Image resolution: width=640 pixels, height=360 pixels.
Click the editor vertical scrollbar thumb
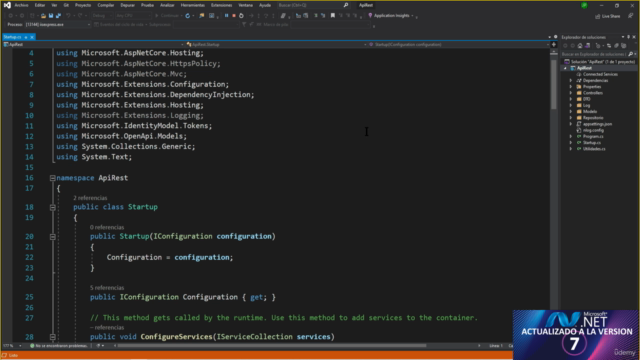pos(554,84)
